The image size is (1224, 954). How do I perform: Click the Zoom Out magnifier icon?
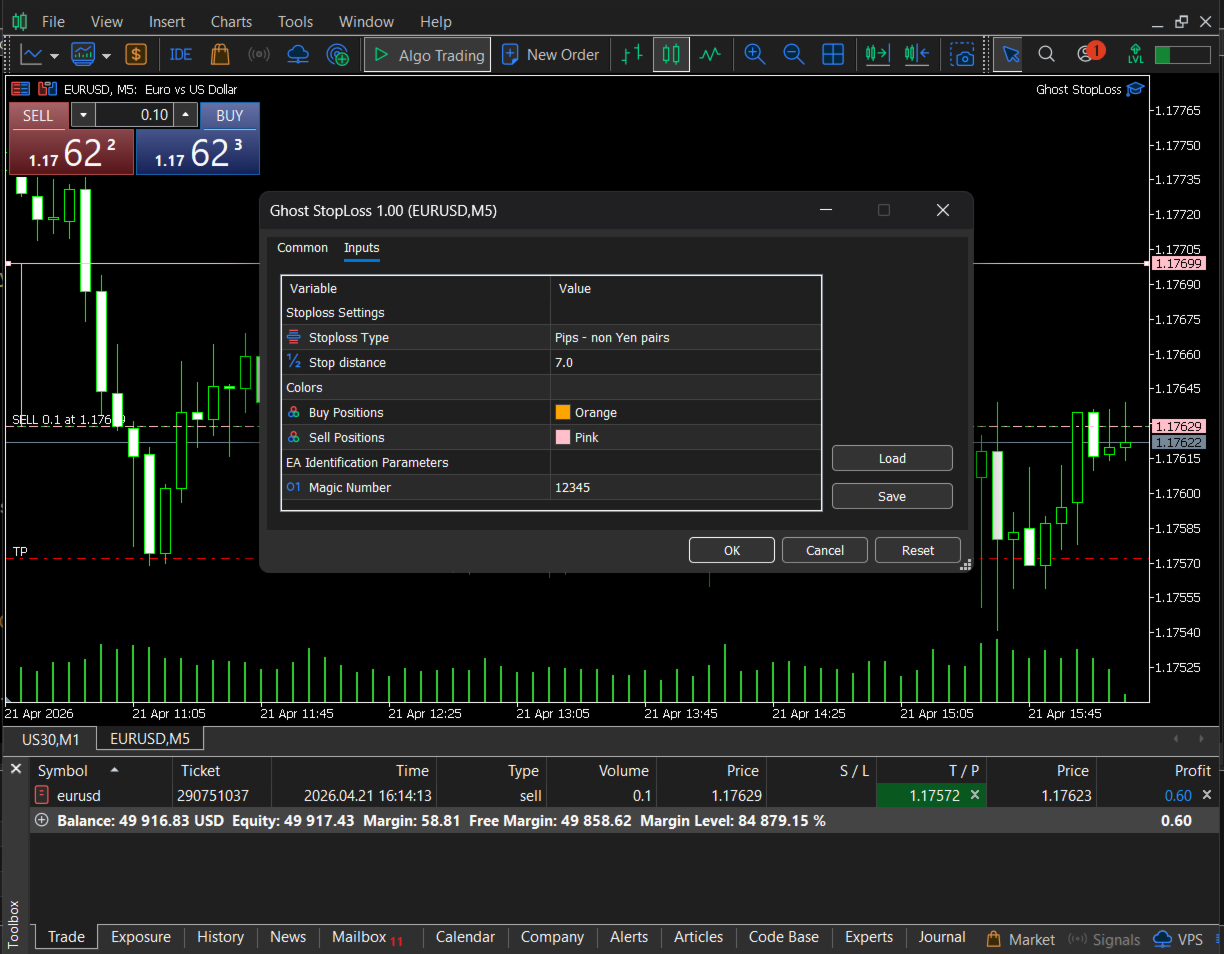tap(793, 54)
